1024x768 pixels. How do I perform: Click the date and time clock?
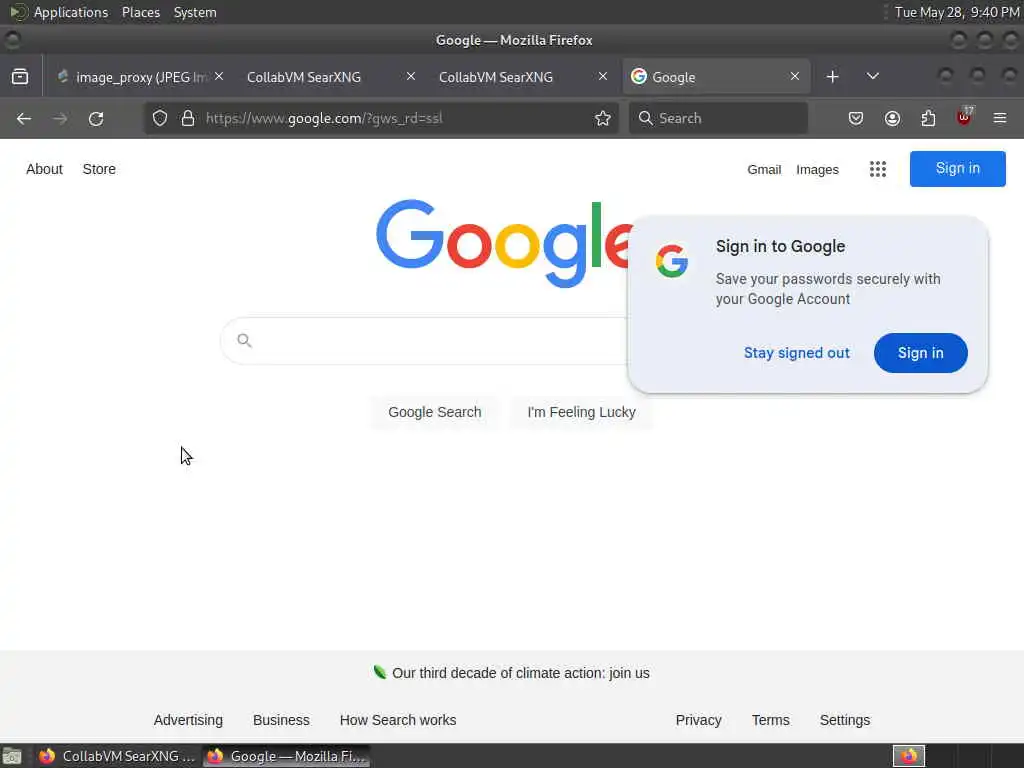(x=956, y=12)
